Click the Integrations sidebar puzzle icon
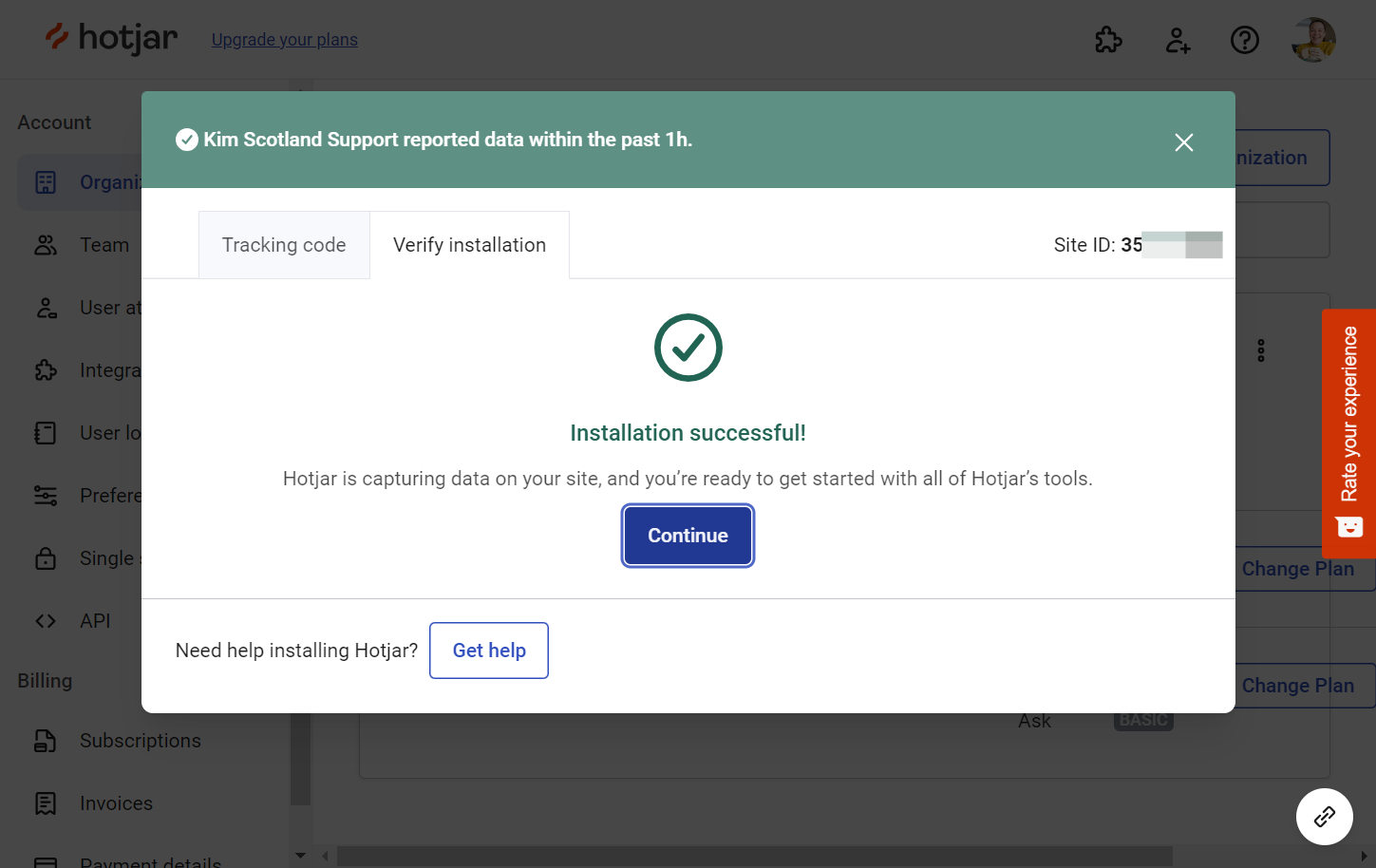 pos(46,370)
